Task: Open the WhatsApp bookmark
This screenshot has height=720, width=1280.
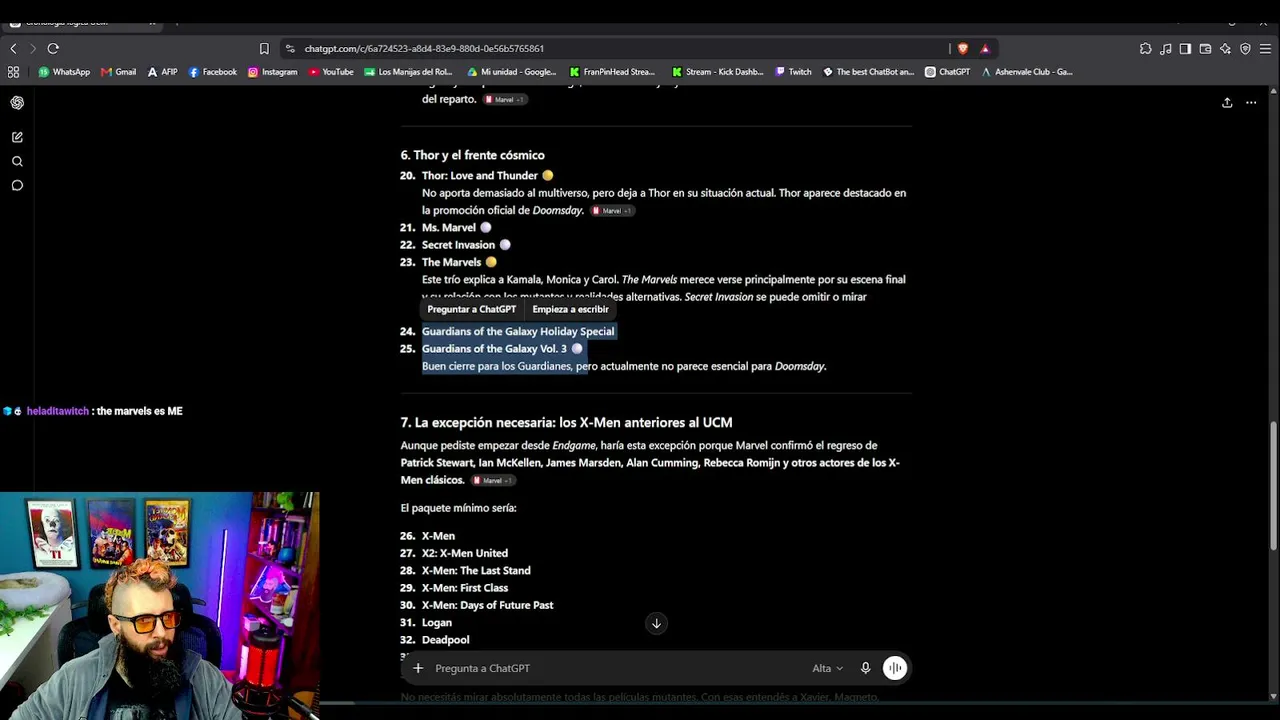Action: (x=64, y=72)
